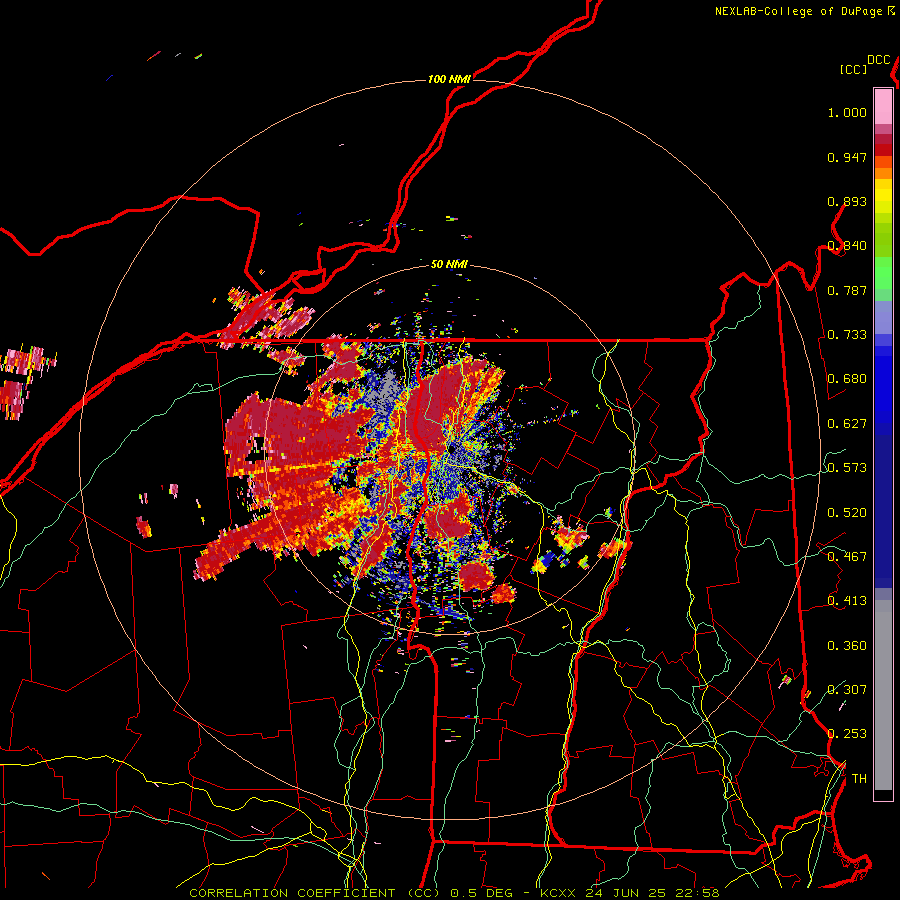Click the 50 NMI range ring label
Image resolution: width=900 pixels, height=900 pixels.
[x=449, y=264]
